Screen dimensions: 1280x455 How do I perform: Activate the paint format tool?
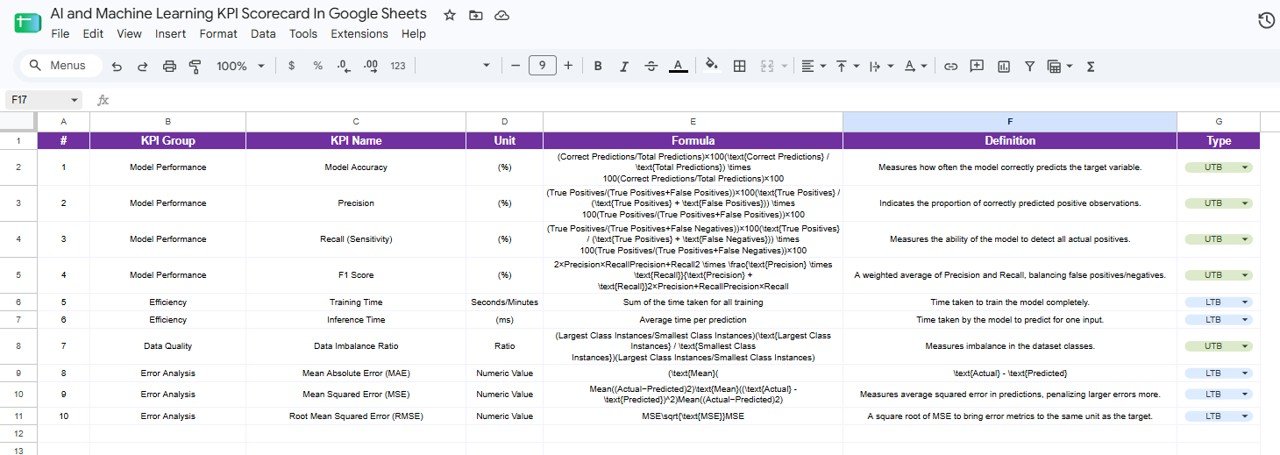[x=195, y=66]
